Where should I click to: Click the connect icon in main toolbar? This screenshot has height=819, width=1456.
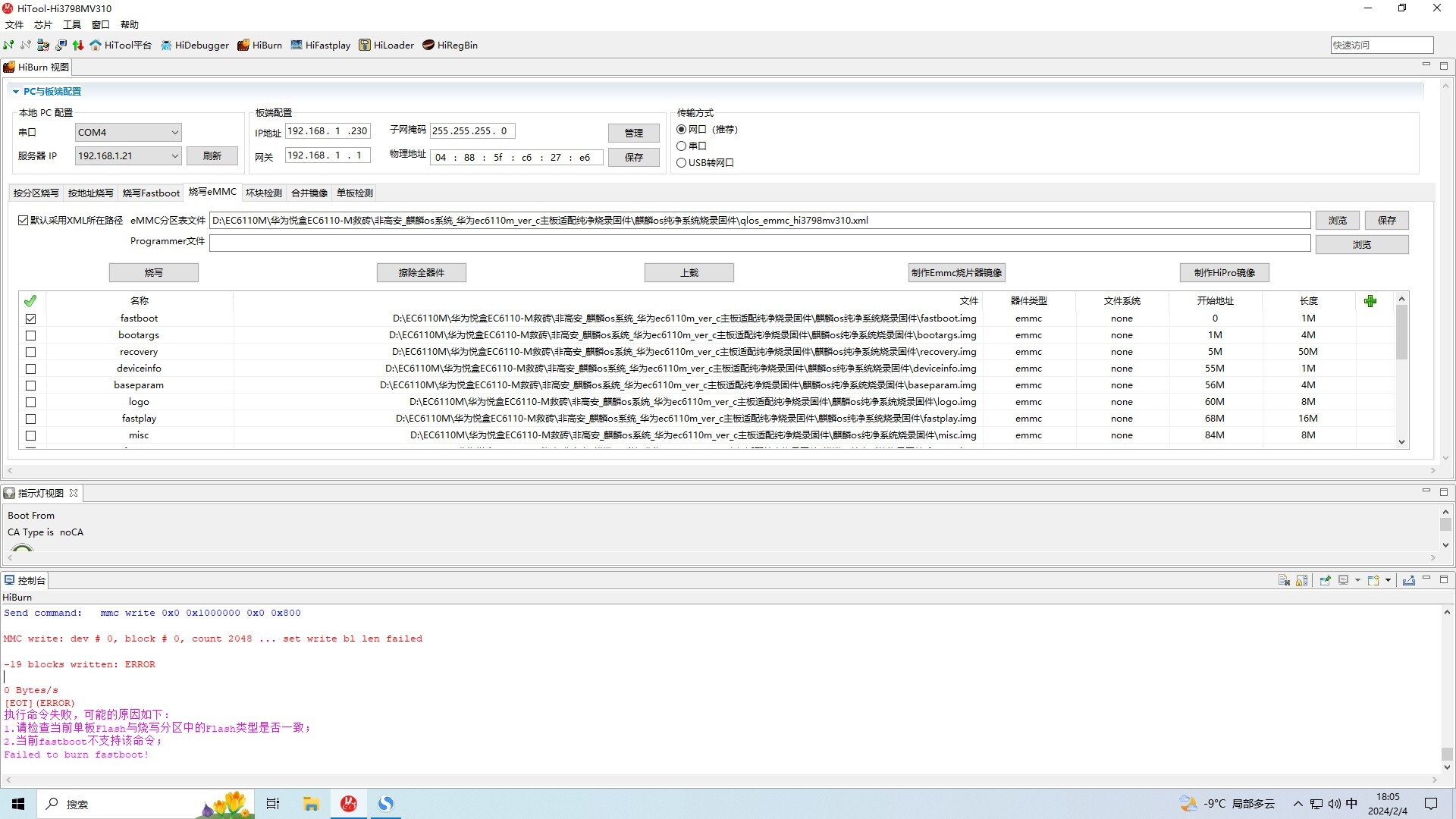tap(8, 45)
